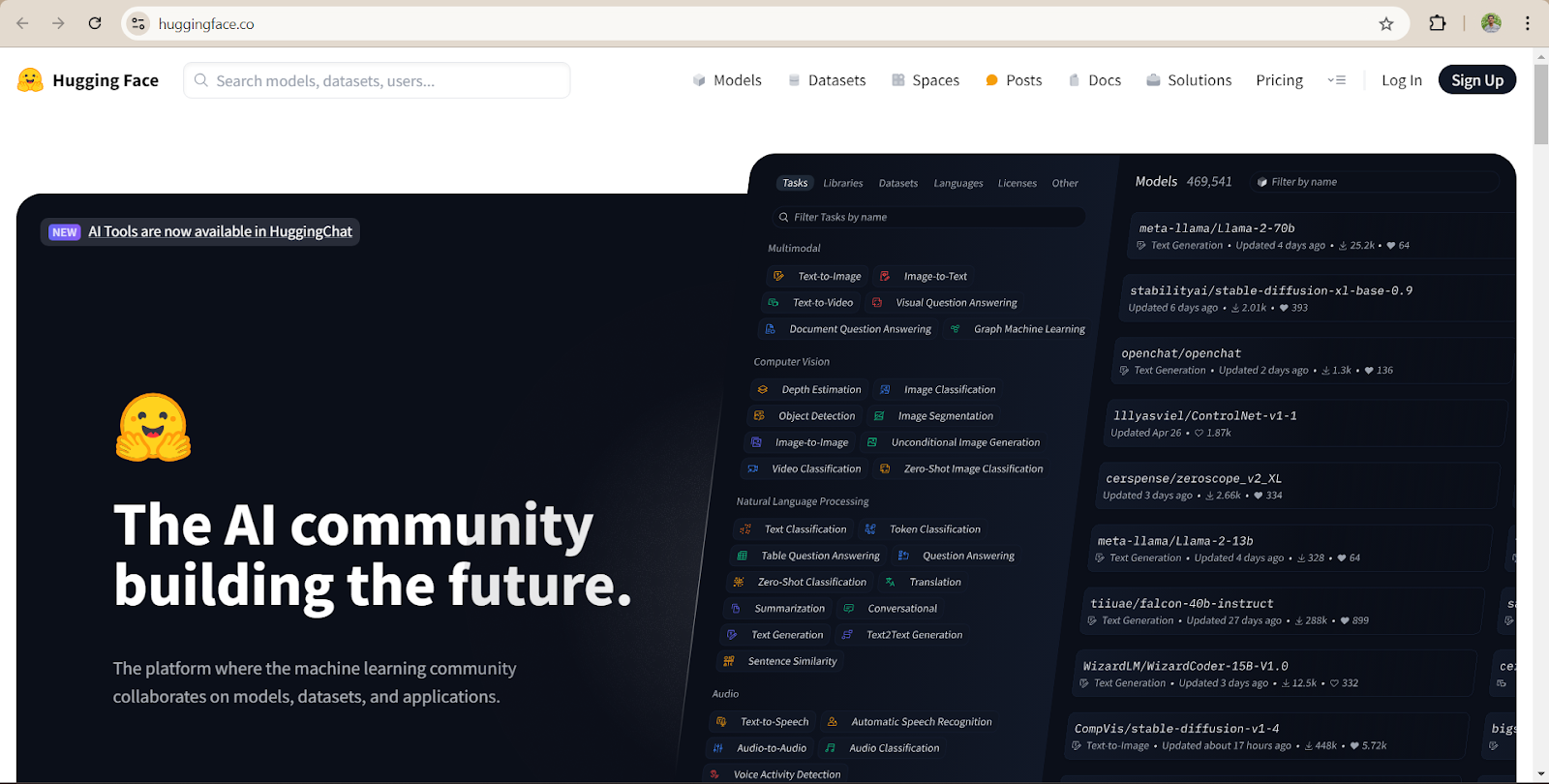This screenshot has width=1549, height=784.
Task: Go to the Pricing page
Action: pyautogui.click(x=1279, y=80)
